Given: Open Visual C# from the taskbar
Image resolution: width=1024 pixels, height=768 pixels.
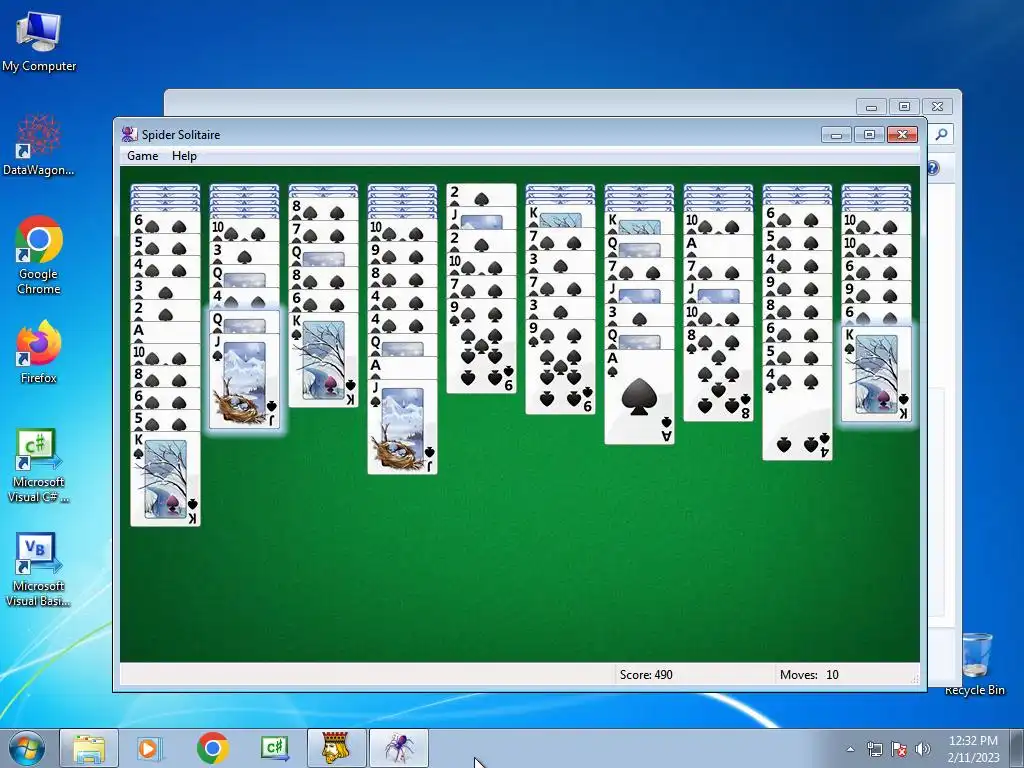Looking at the screenshot, I should pyautogui.click(x=275, y=748).
